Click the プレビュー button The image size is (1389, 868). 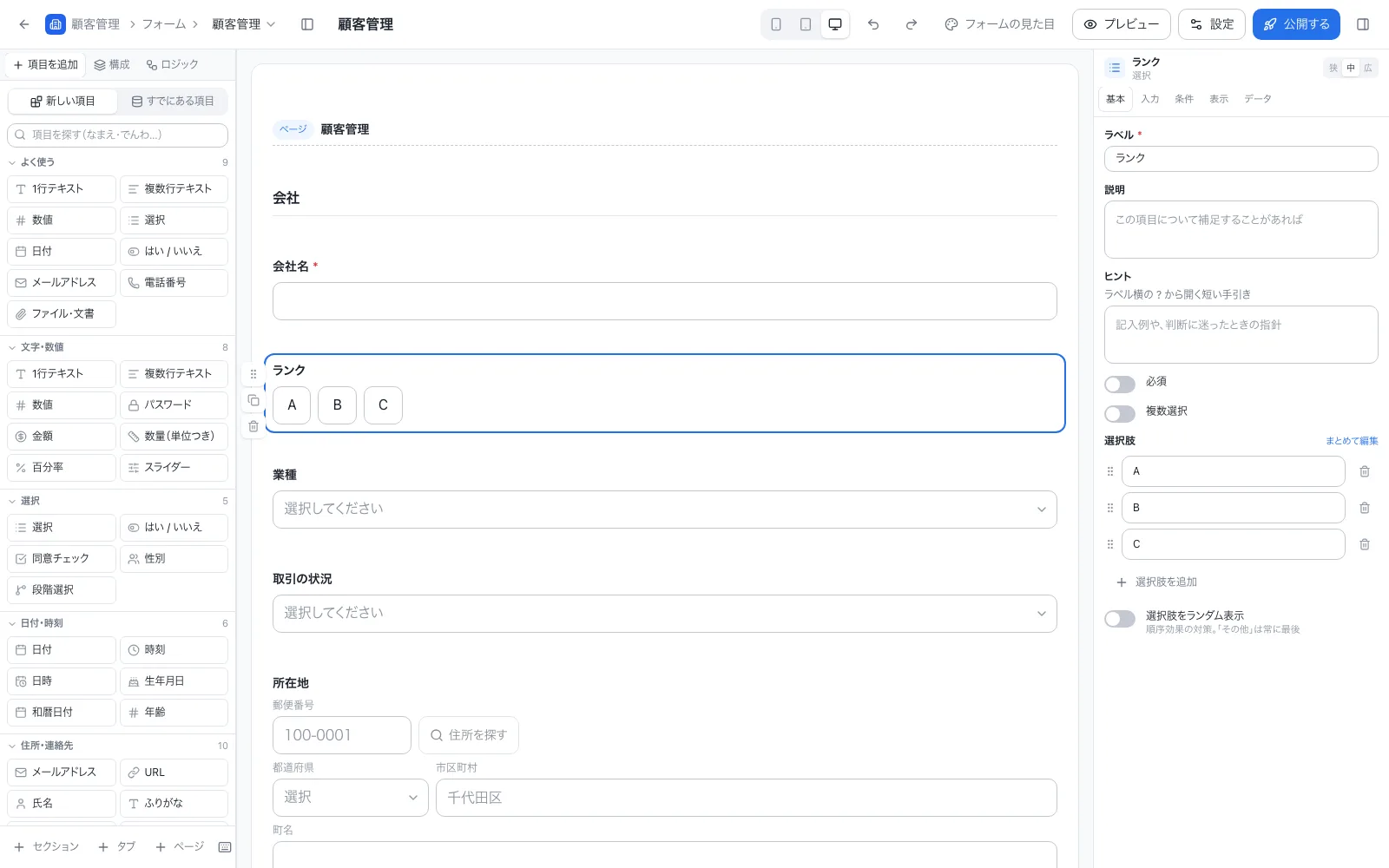coord(1122,24)
